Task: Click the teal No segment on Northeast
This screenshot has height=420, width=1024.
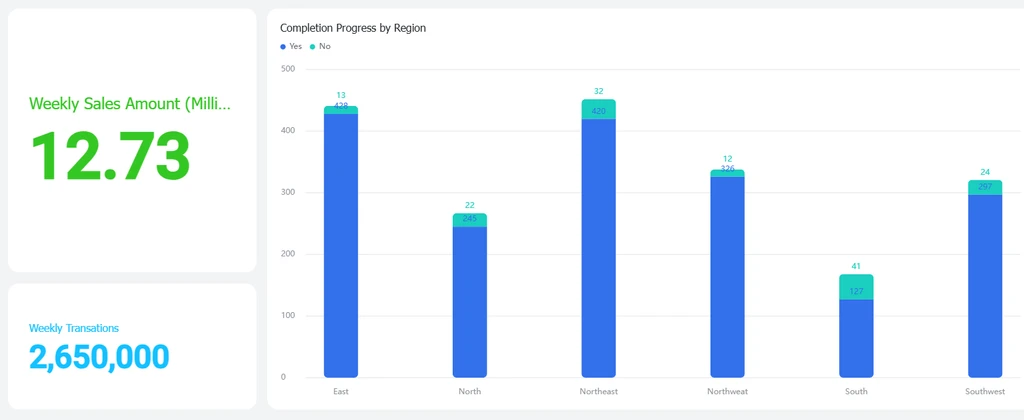Action: tap(598, 109)
